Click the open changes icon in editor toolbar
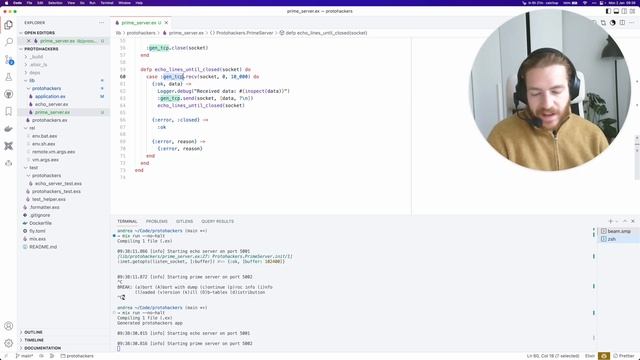This screenshot has width=640, height=360. coord(603,23)
